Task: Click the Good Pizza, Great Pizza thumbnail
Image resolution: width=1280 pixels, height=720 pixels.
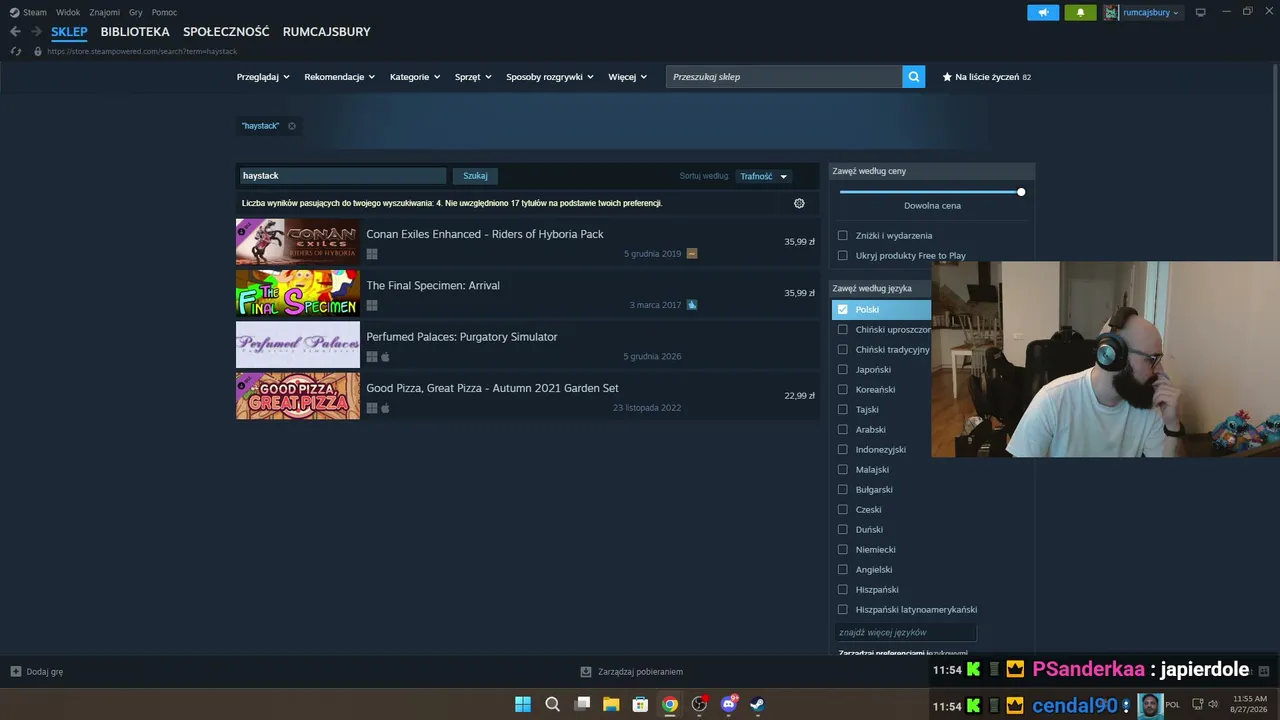Action: pos(298,396)
